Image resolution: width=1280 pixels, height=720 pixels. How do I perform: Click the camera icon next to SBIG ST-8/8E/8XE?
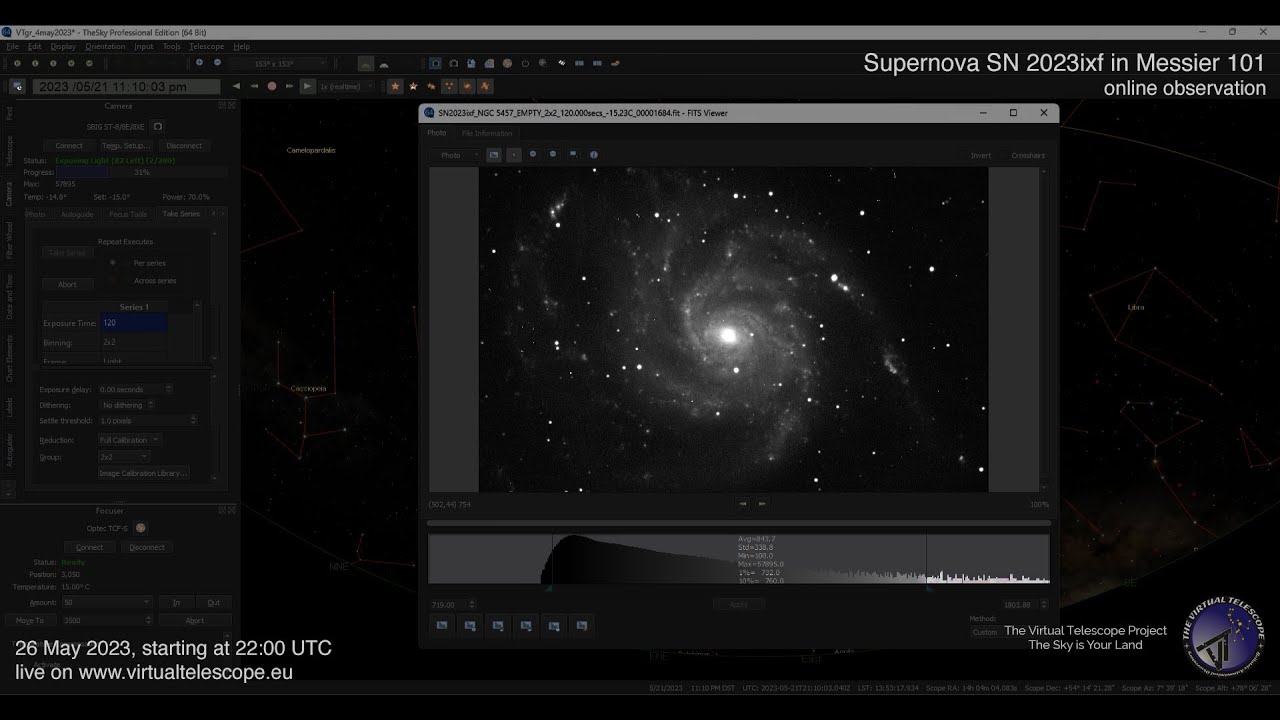[157, 127]
